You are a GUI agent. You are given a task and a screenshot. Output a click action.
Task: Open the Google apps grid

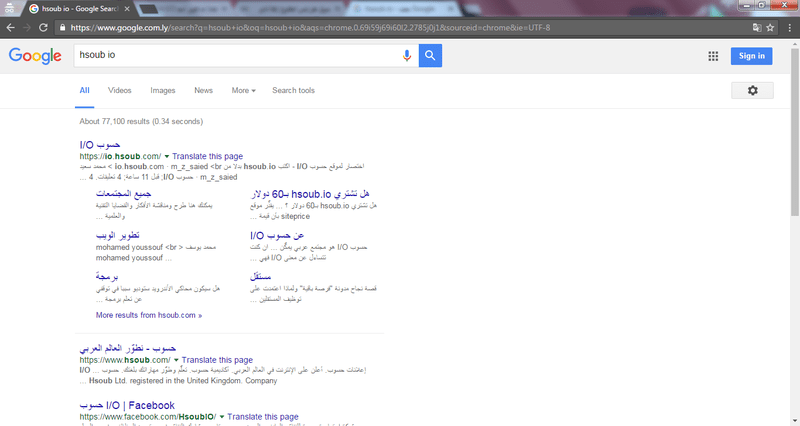713,56
